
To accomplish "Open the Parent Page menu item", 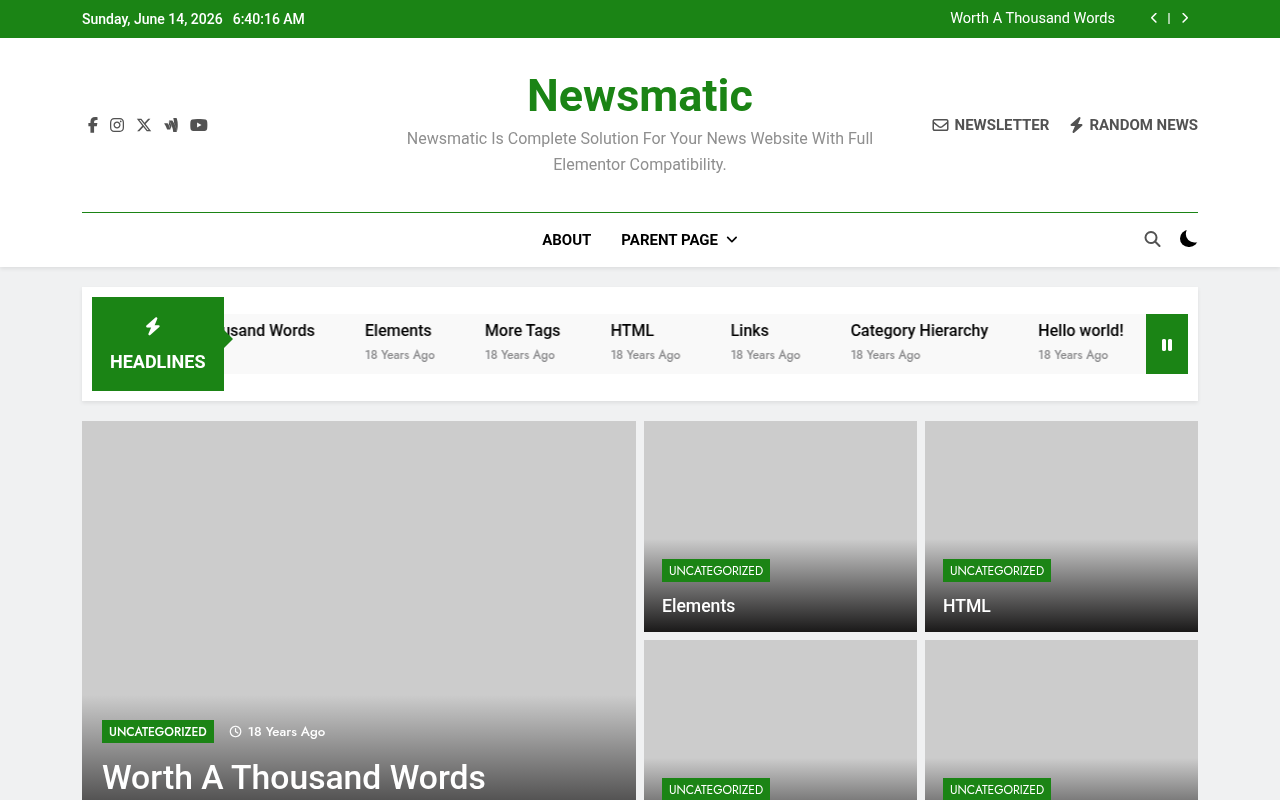I will tap(669, 240).
